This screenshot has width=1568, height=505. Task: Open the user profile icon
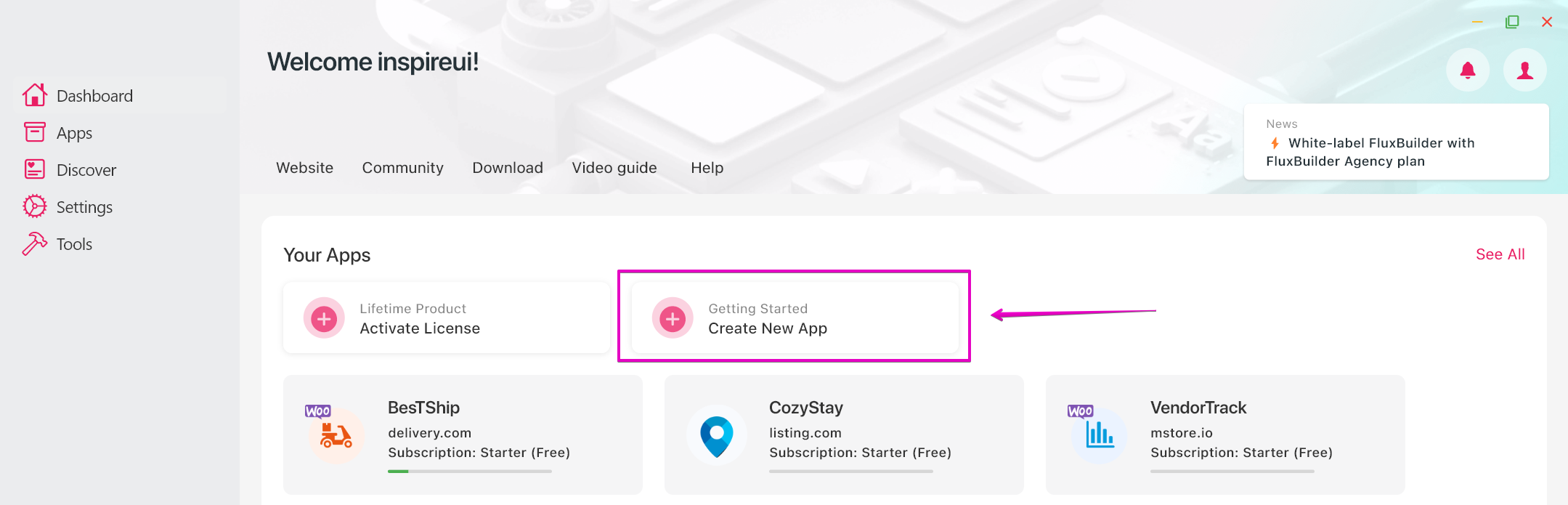[1525, 70]
